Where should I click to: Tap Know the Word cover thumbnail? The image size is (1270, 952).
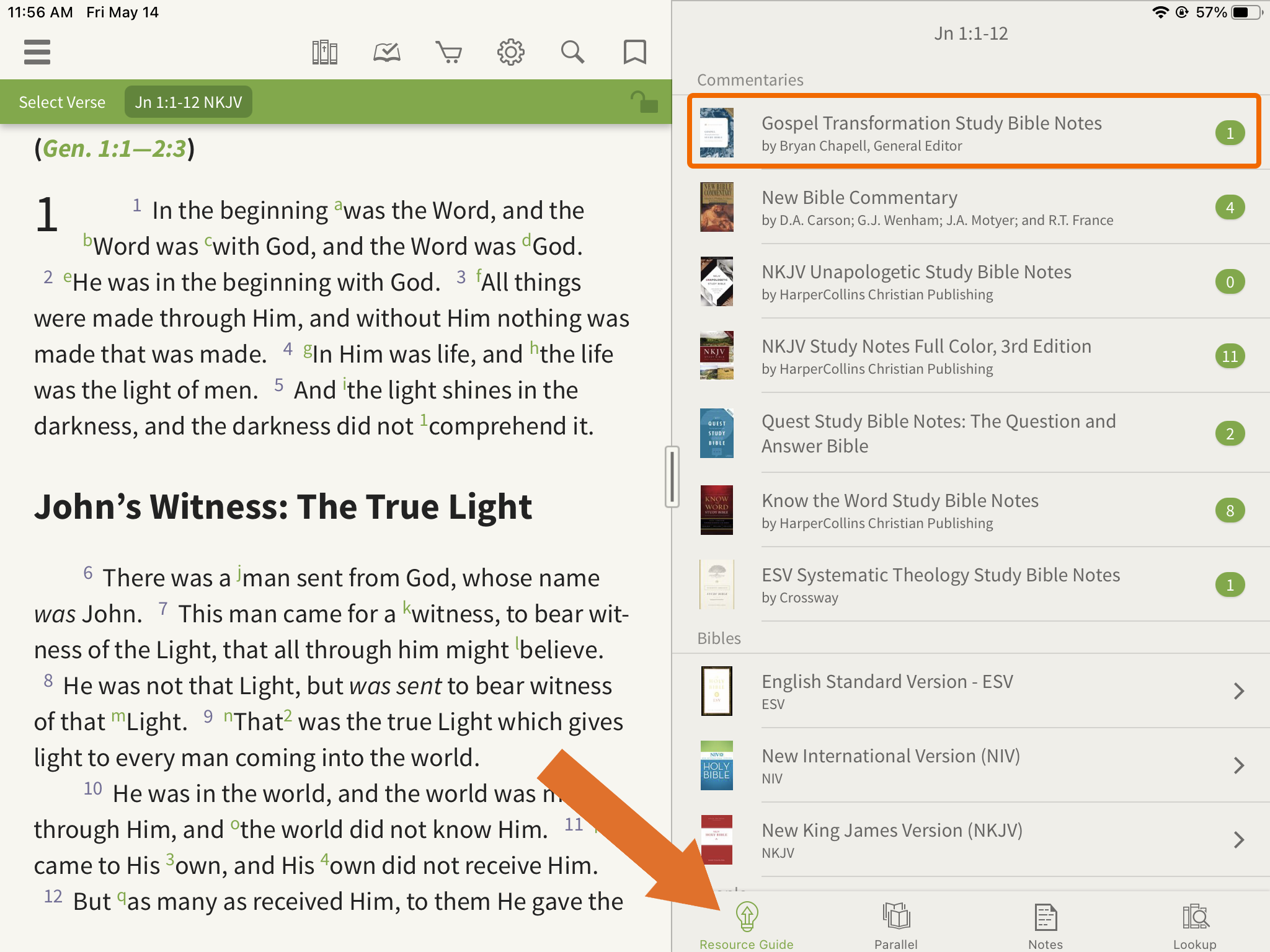(x=716, y=510)
